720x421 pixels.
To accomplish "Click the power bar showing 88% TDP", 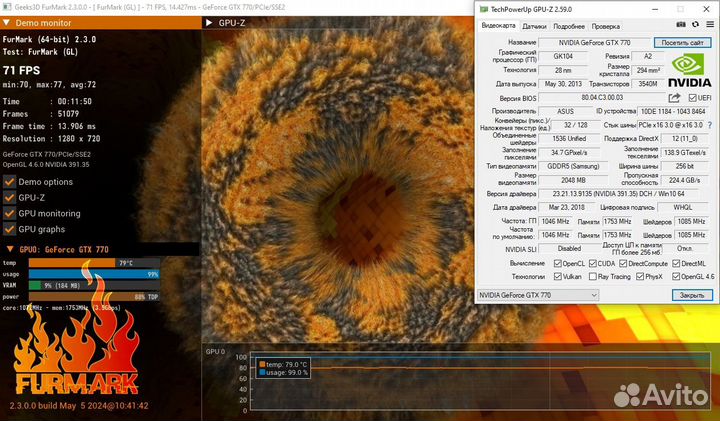I will [94, 297].
